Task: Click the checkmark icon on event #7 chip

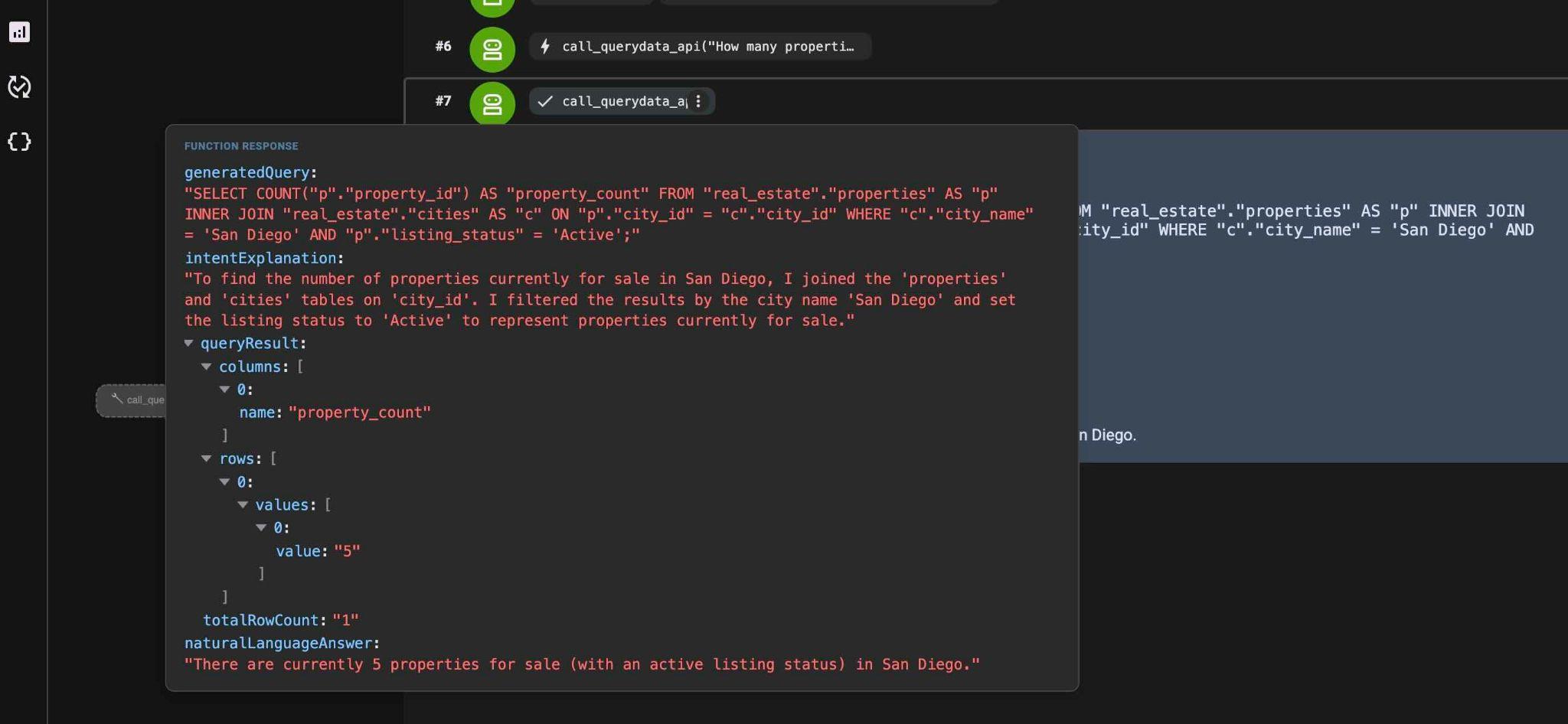Action: pyautogui.click(x=545, y=101)
